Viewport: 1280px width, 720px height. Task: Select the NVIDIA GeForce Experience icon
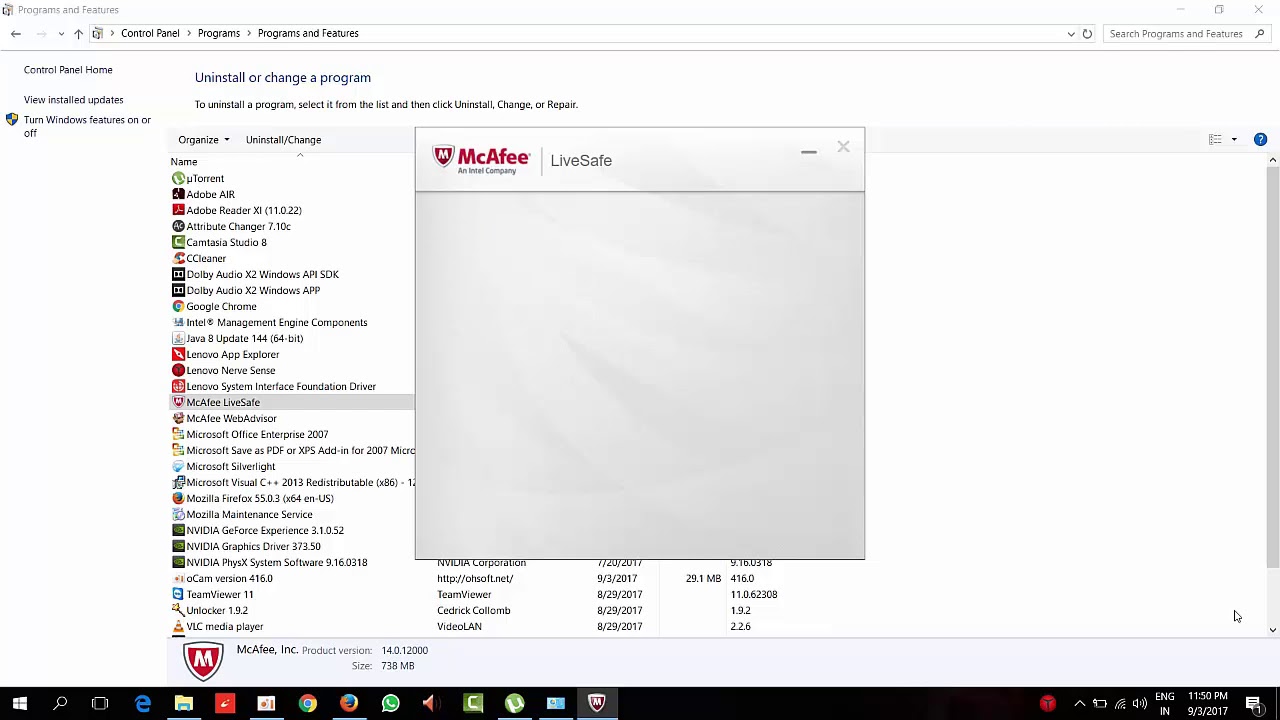pyautogui.click(x=178, y=530)
